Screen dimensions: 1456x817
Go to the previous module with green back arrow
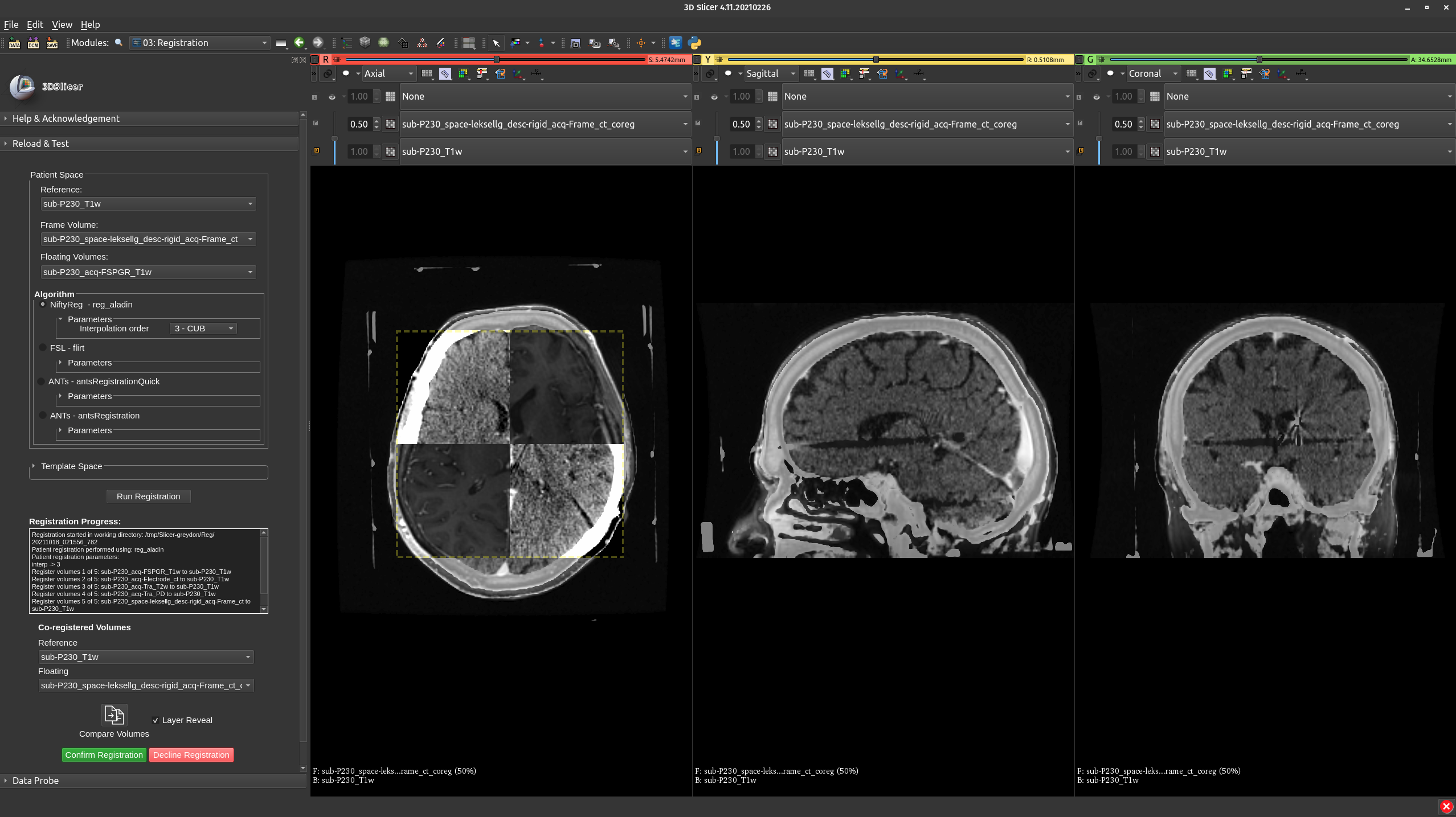(299, 43)
